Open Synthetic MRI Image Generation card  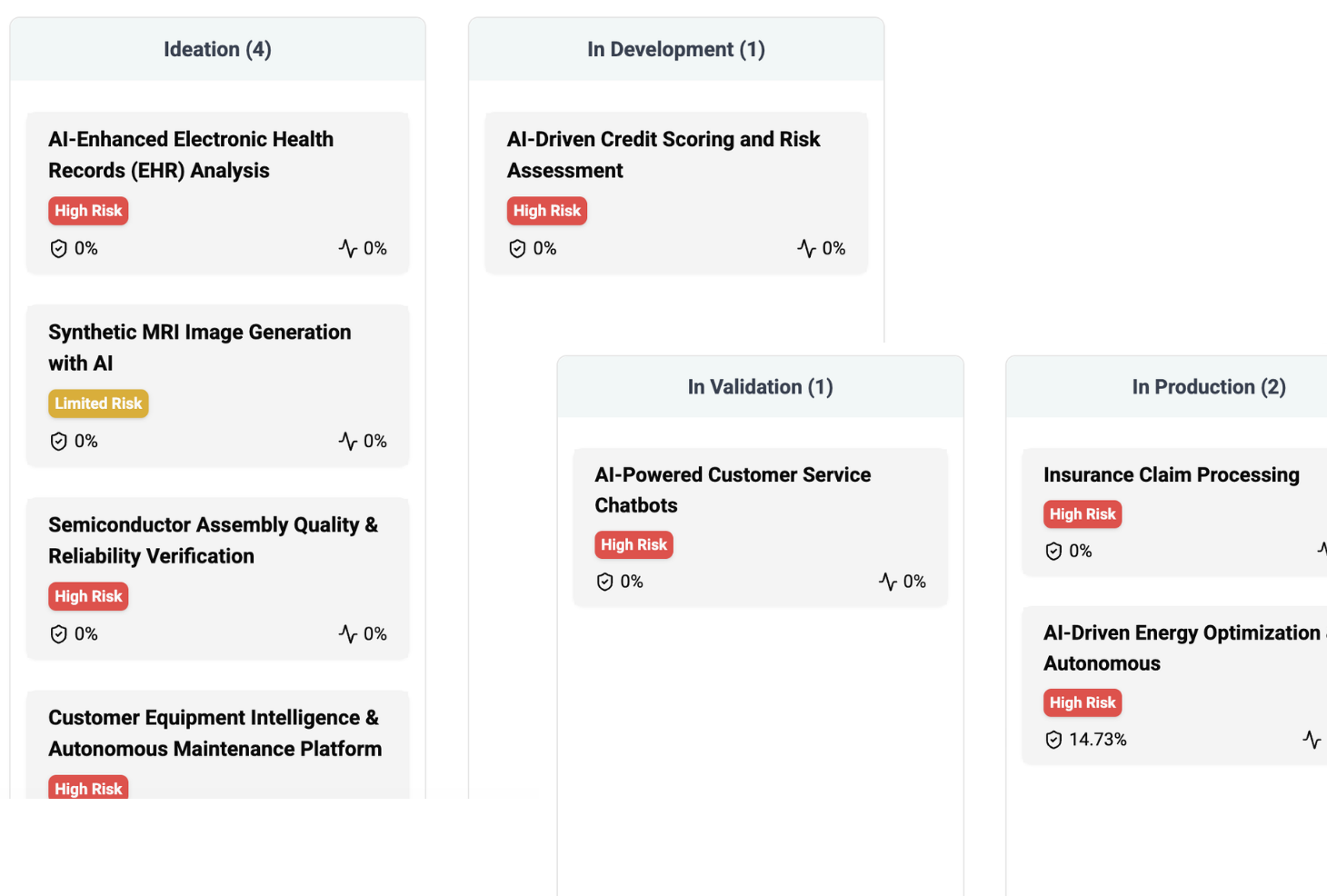199,347
